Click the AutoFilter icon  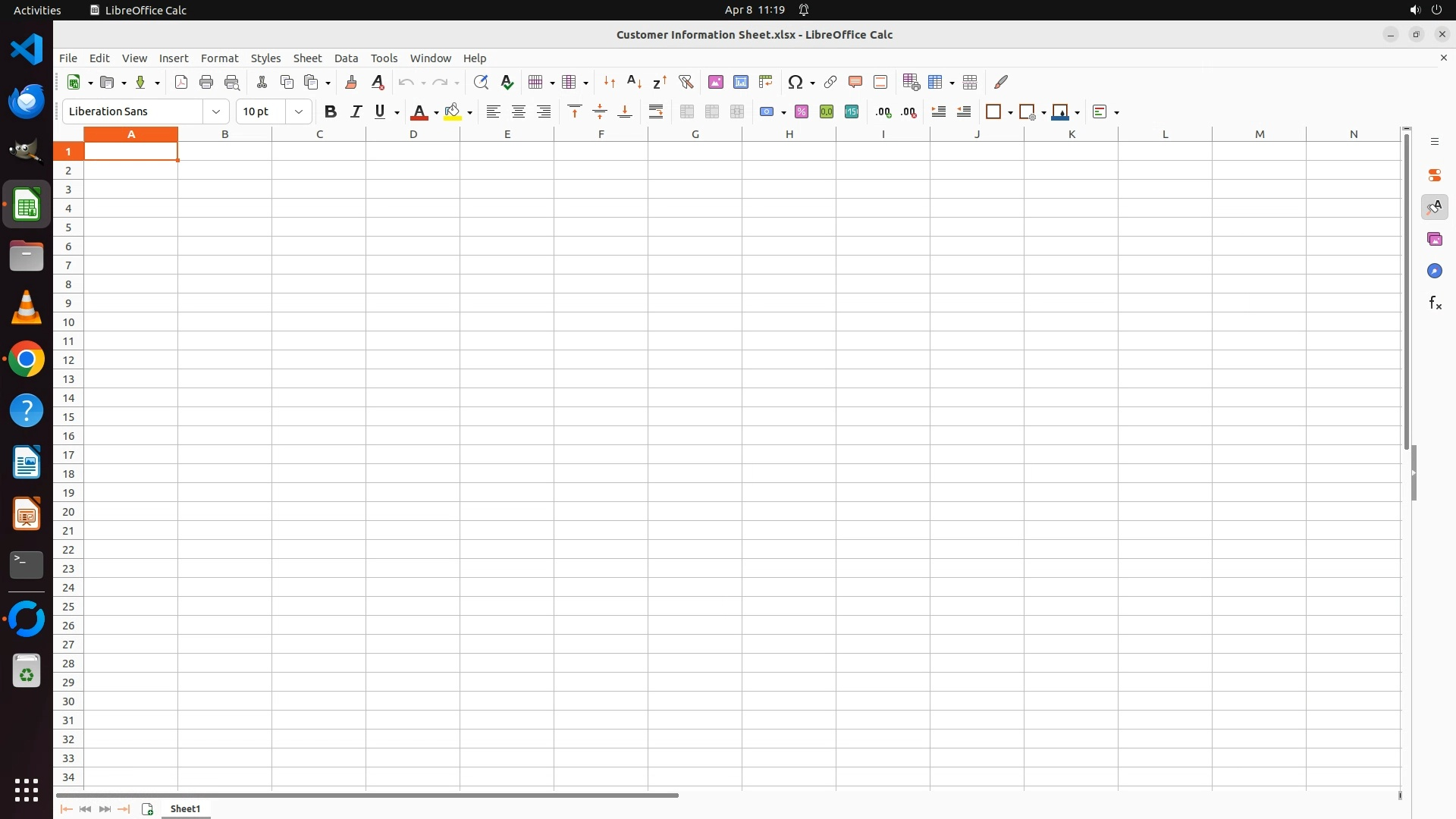[x=686, y=82]
